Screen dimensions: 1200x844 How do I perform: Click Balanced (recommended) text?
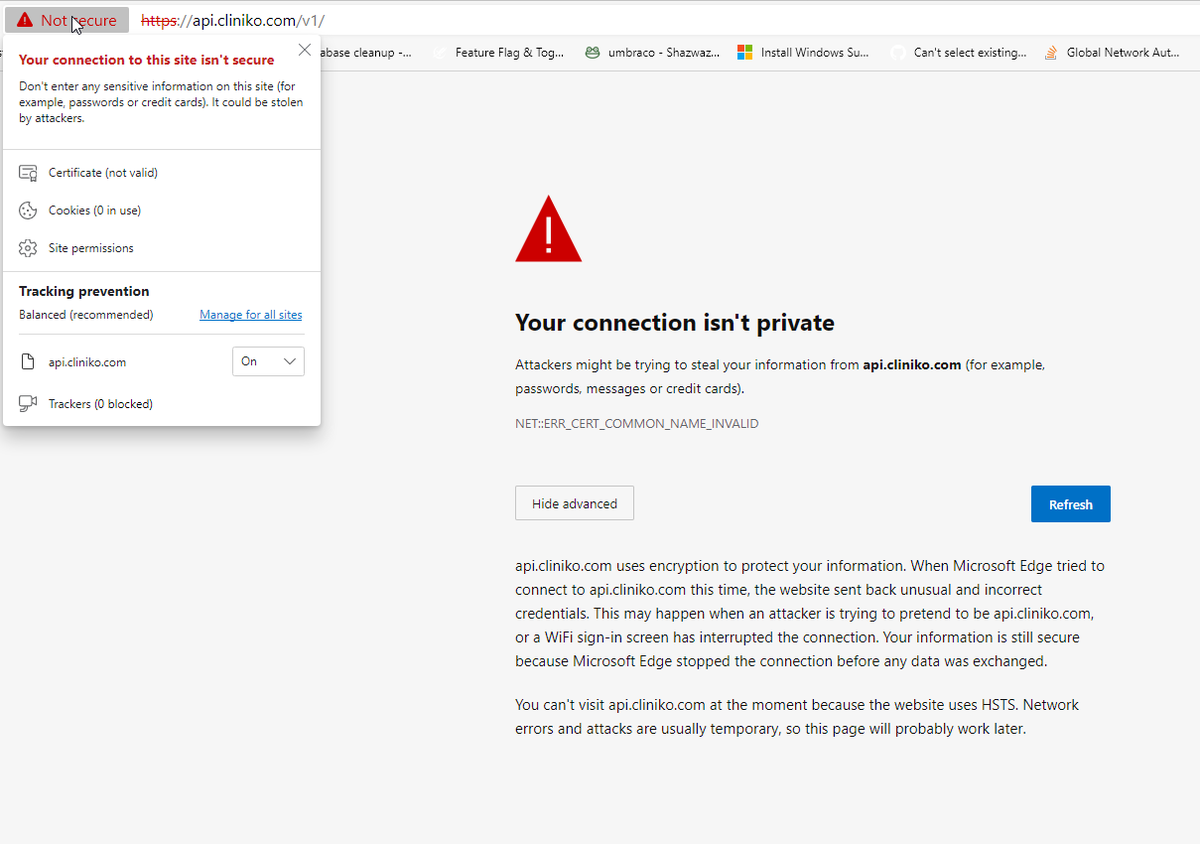86,315
